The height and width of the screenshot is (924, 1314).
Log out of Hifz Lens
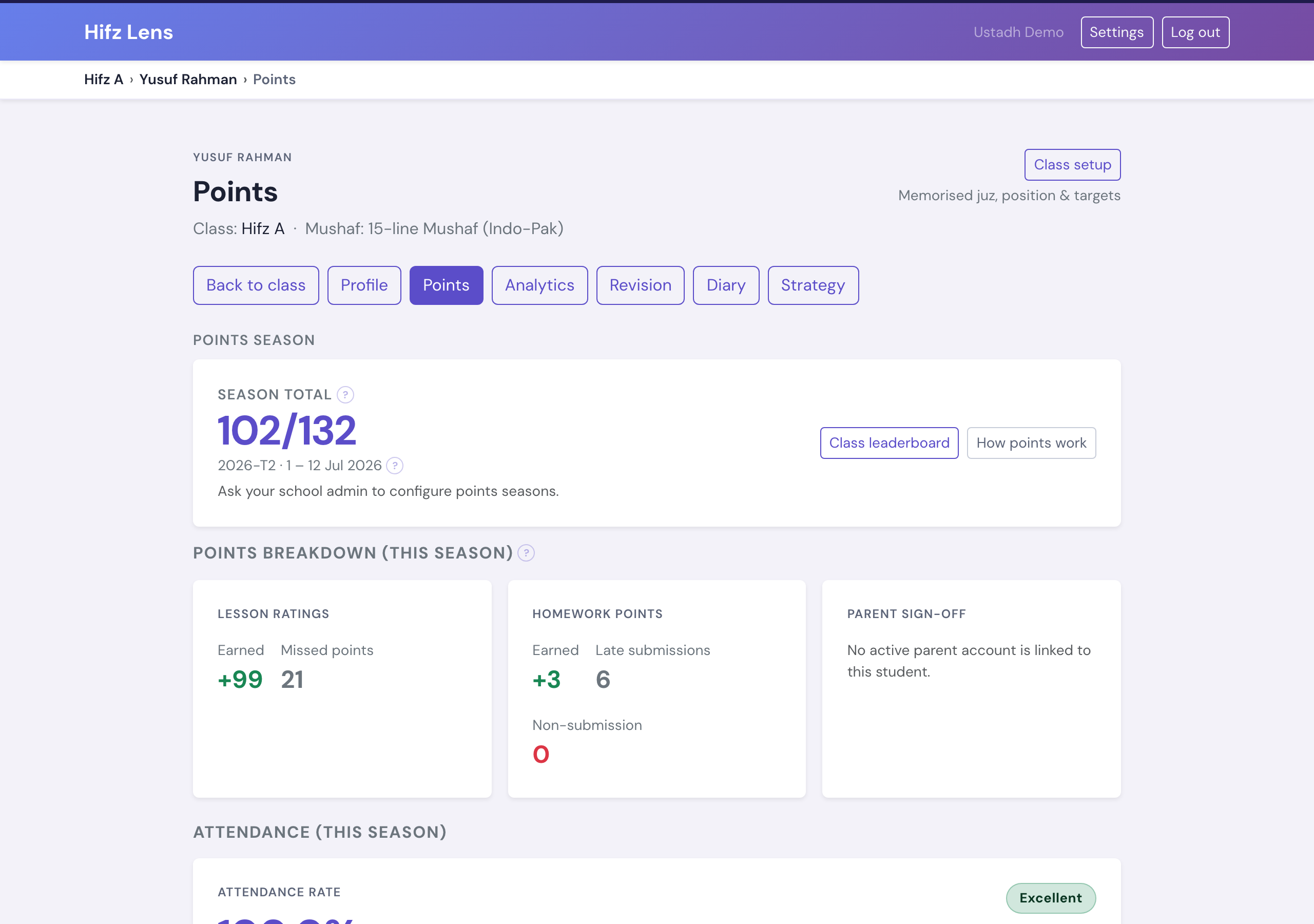point(1195,32)
